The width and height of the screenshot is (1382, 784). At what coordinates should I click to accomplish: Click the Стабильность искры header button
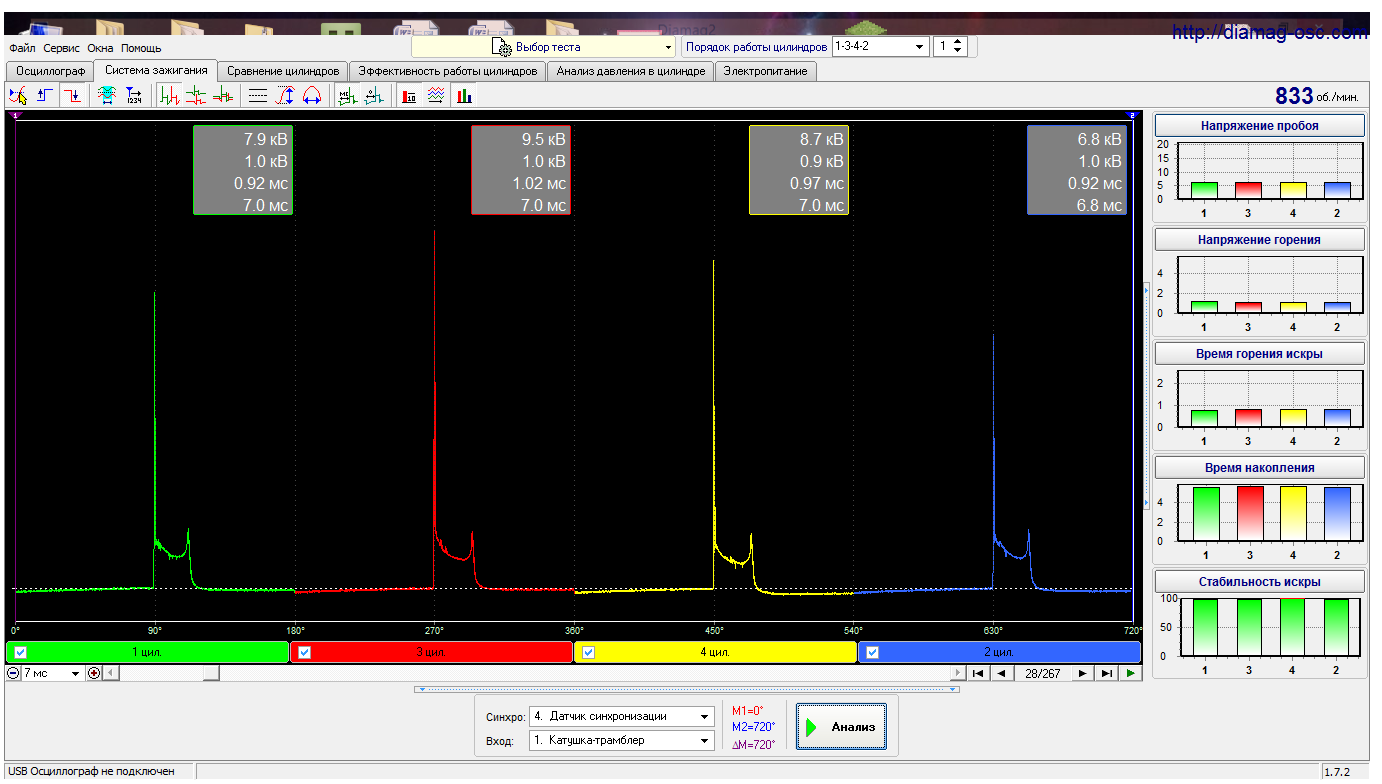pyautogui.click(x=1260, y=582)
